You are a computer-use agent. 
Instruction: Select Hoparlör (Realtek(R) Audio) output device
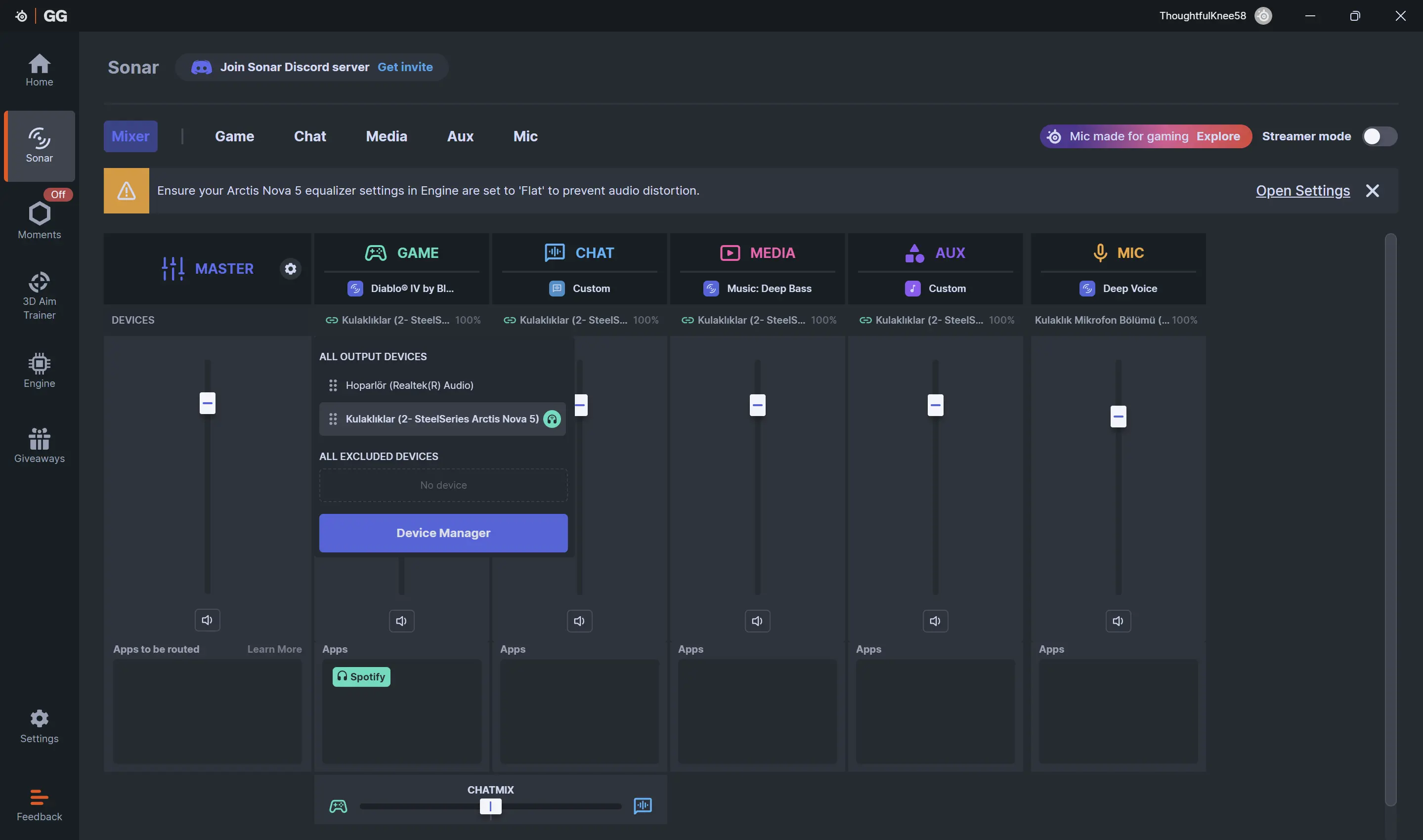coord(443,385)
